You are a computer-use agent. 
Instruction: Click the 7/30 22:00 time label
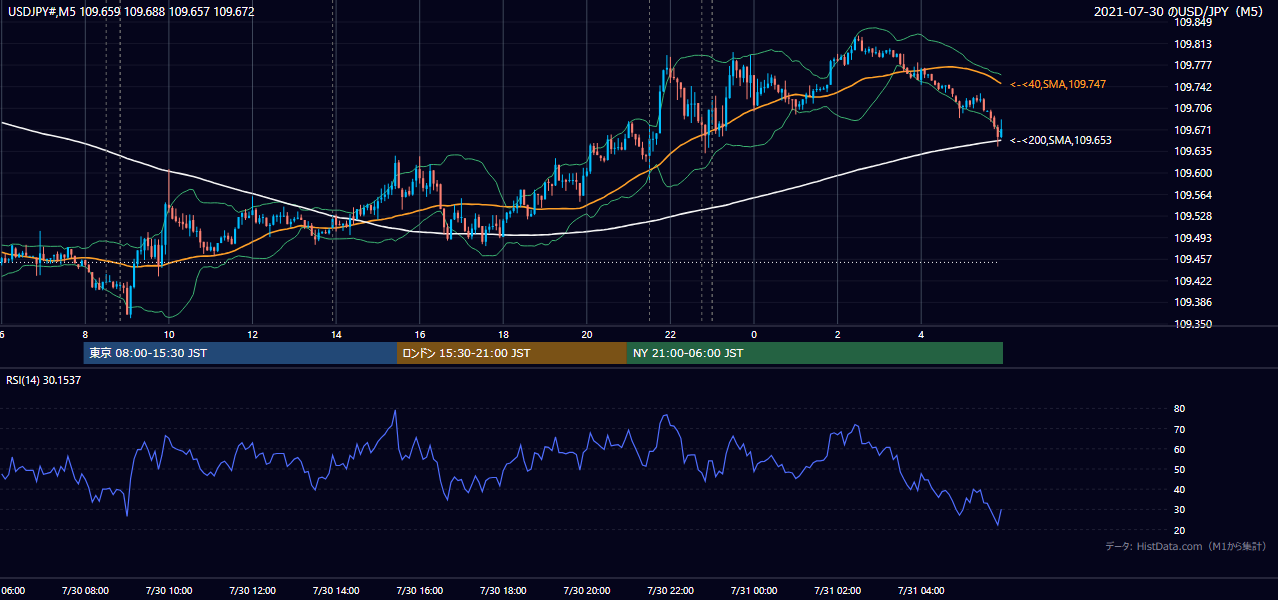tap(670, 591)
